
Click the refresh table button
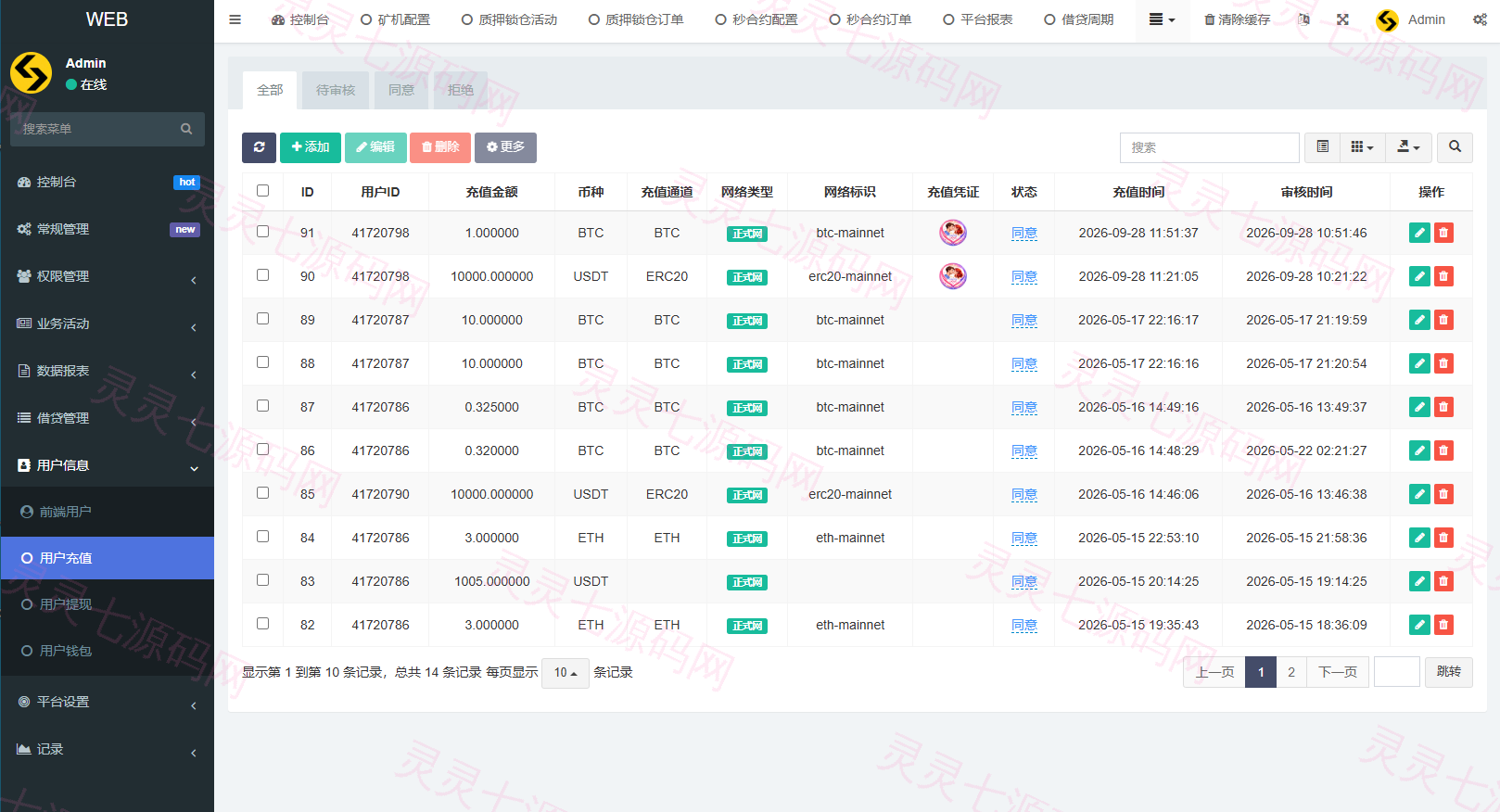pos(259,147)
